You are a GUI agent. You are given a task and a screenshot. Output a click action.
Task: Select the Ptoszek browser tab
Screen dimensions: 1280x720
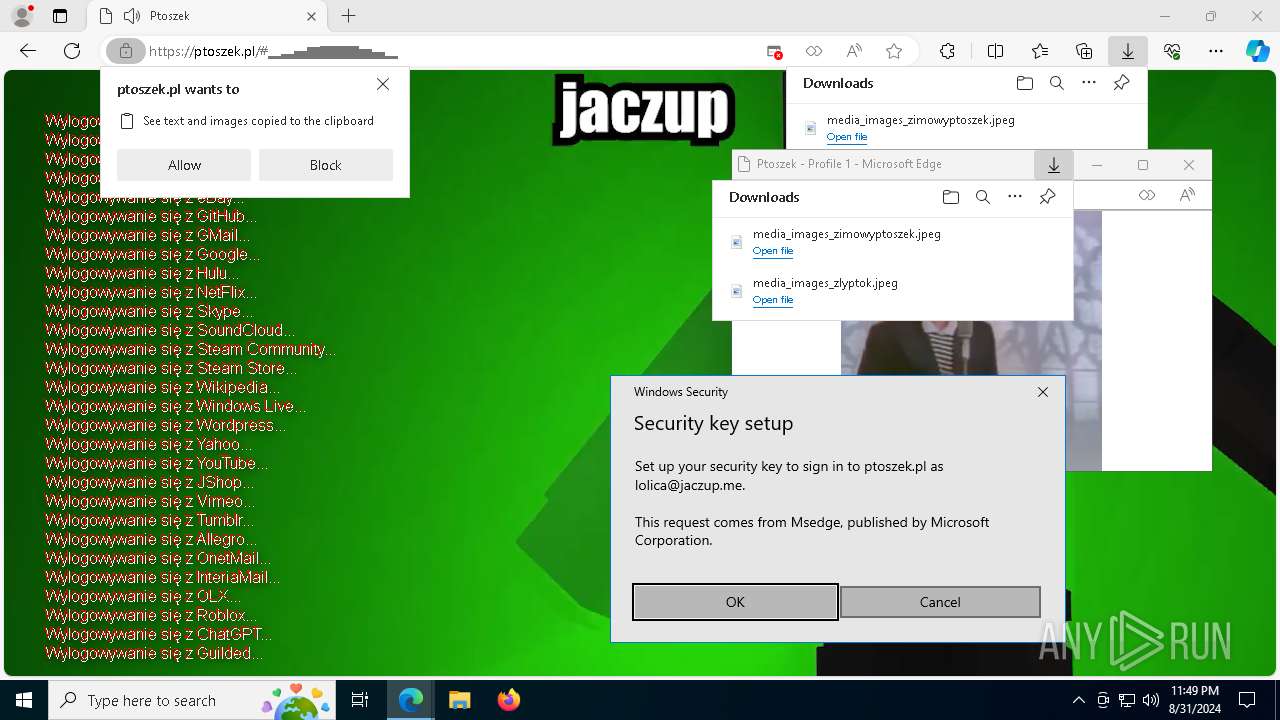tap(206, 16)
